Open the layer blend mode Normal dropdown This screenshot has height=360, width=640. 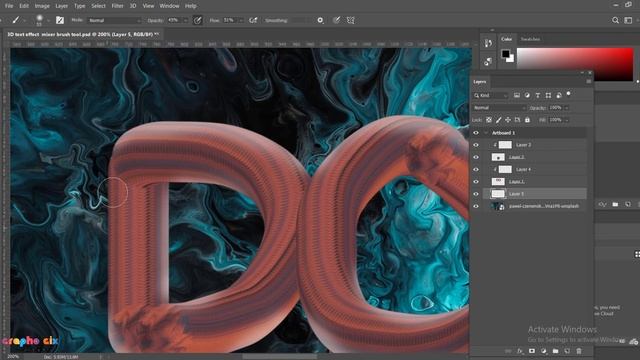pos(500,107)
